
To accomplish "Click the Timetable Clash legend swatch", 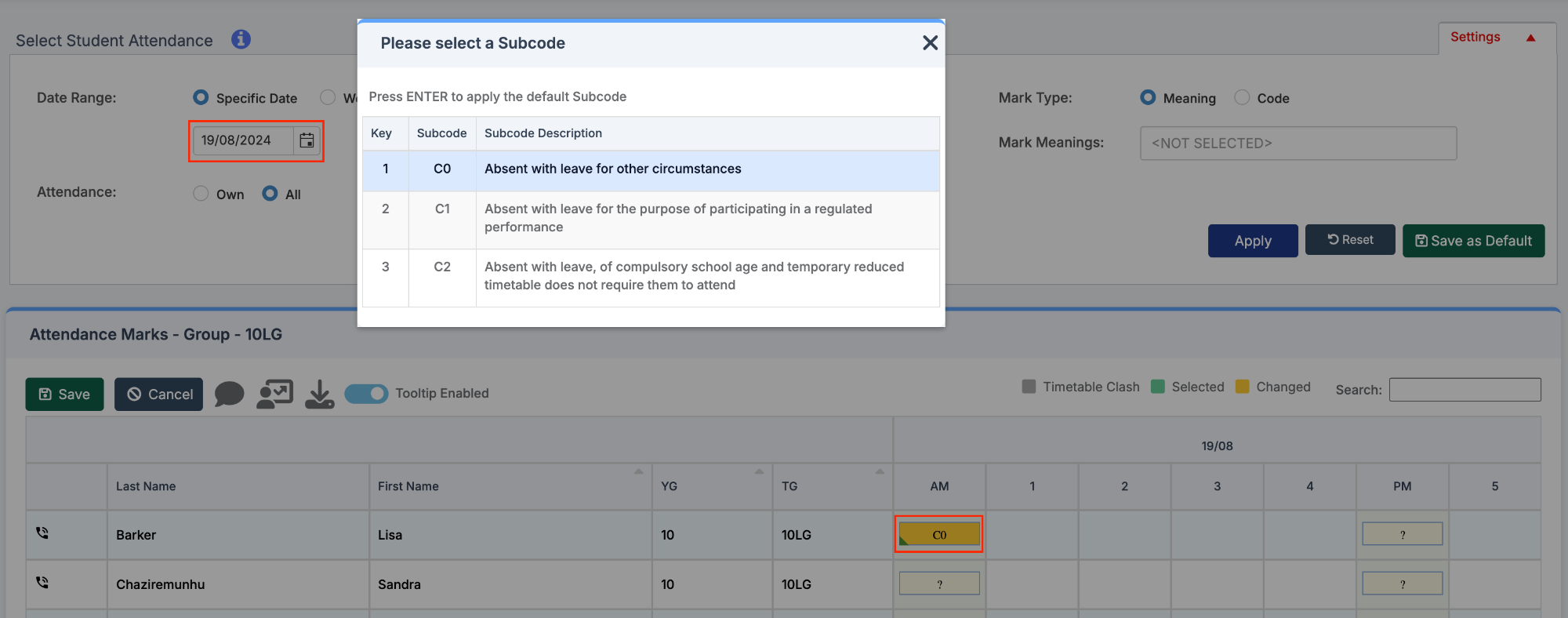I will tap(1029, 387).
